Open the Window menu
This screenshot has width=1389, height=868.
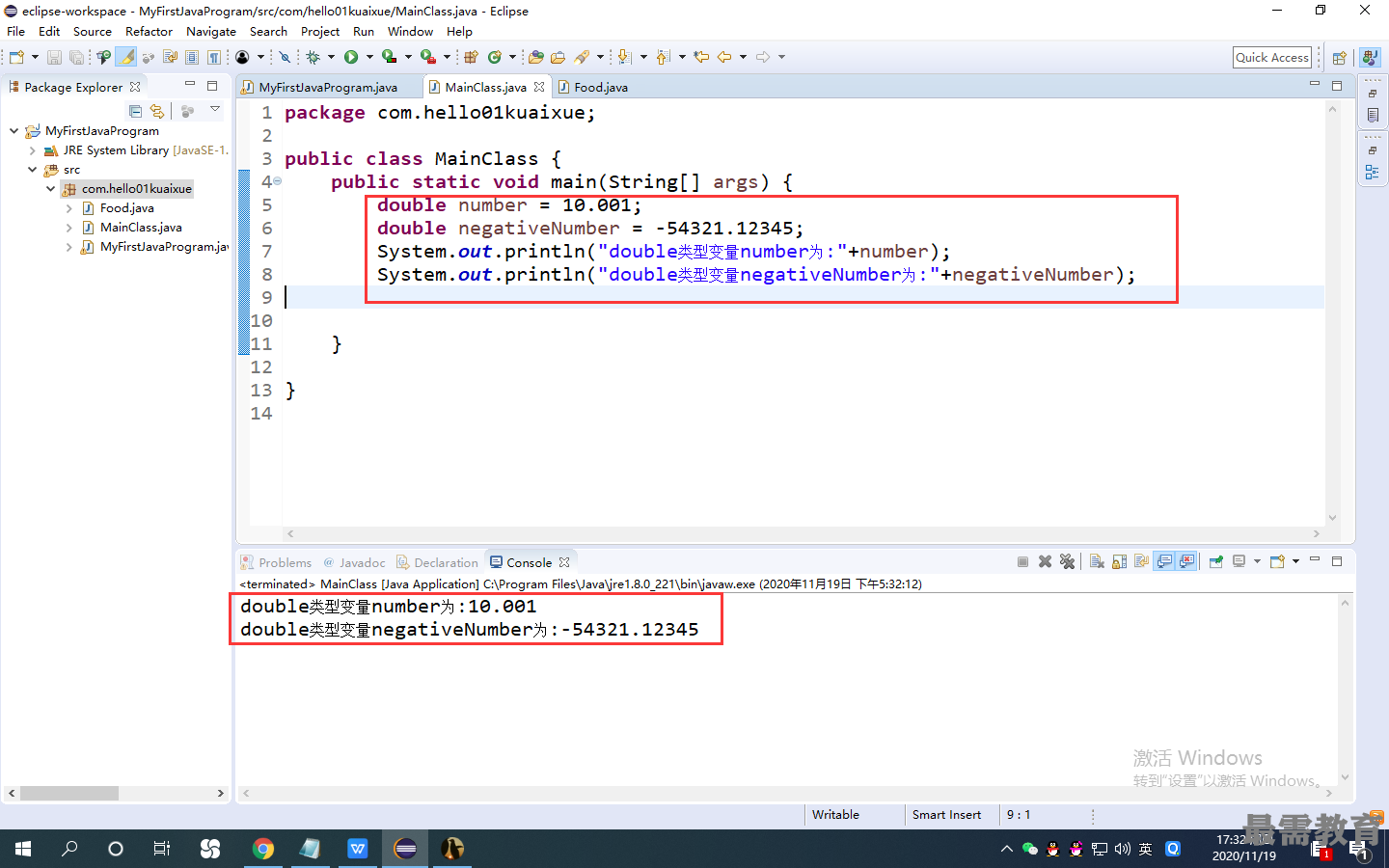[x=410, y=31]
